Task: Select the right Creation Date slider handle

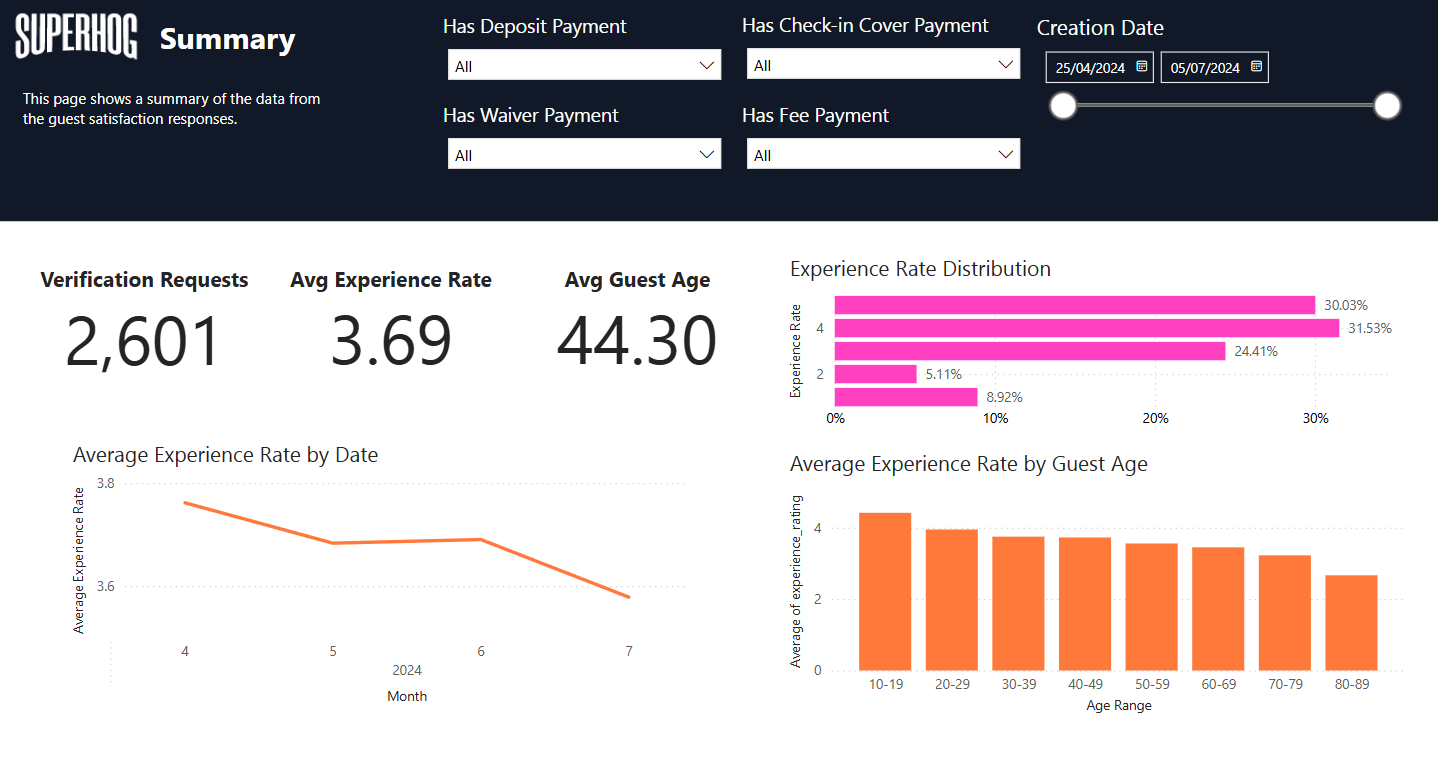Action: pos(1387,105)
